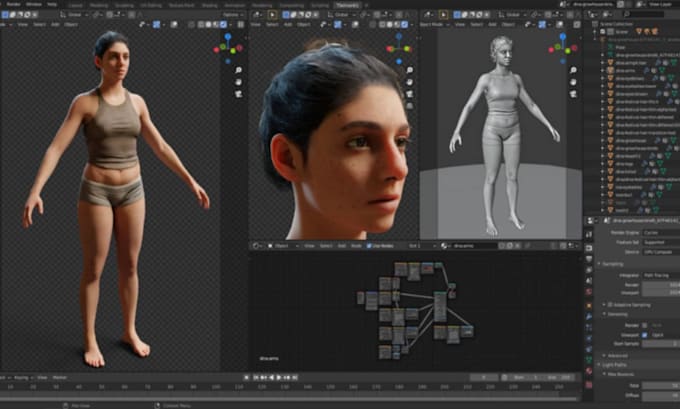Click pan hand icon in right gray-model viewport

[573, 82]
